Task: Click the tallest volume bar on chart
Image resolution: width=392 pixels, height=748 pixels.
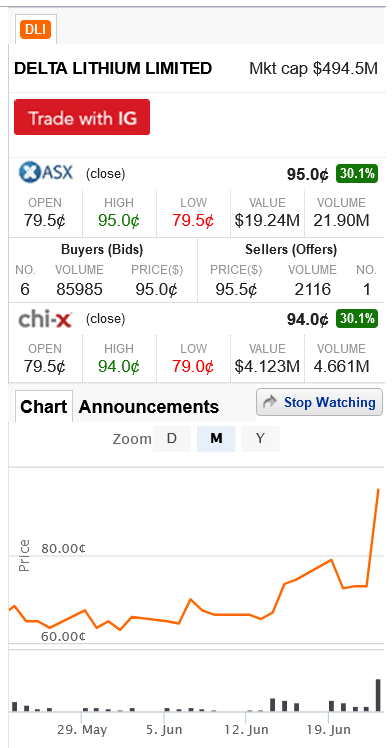Action: 378,695
